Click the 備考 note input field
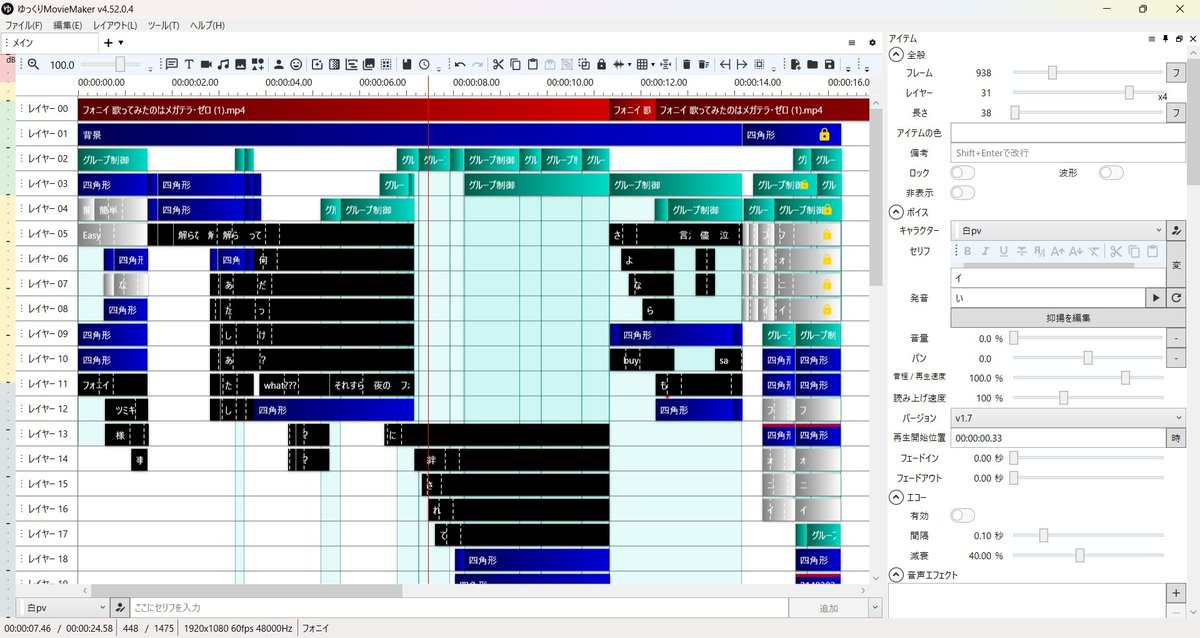The width and height of the screenshot is (1200, 638). 1067,153
